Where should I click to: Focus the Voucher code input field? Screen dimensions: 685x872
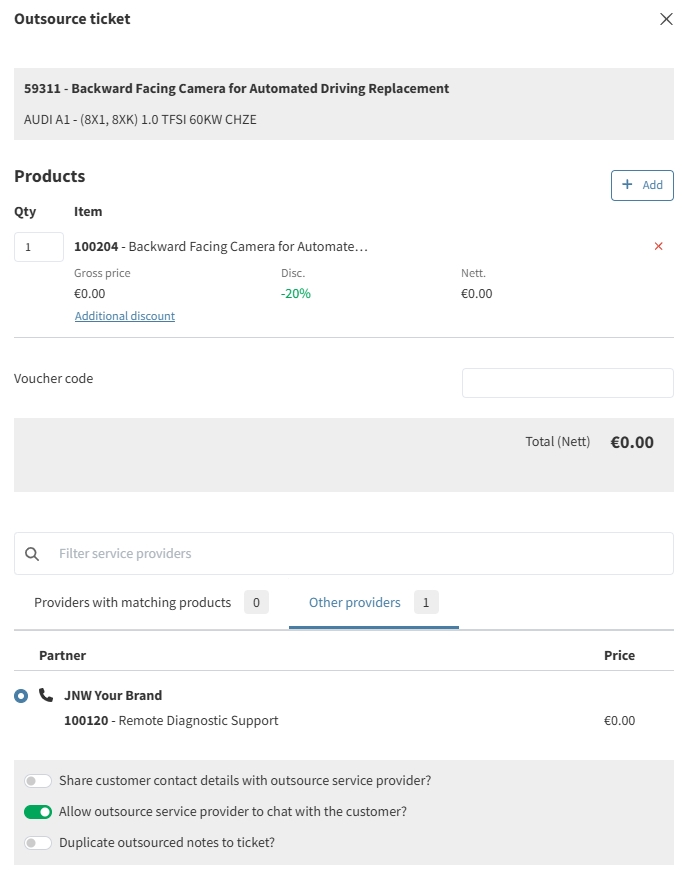pos(567,383)
